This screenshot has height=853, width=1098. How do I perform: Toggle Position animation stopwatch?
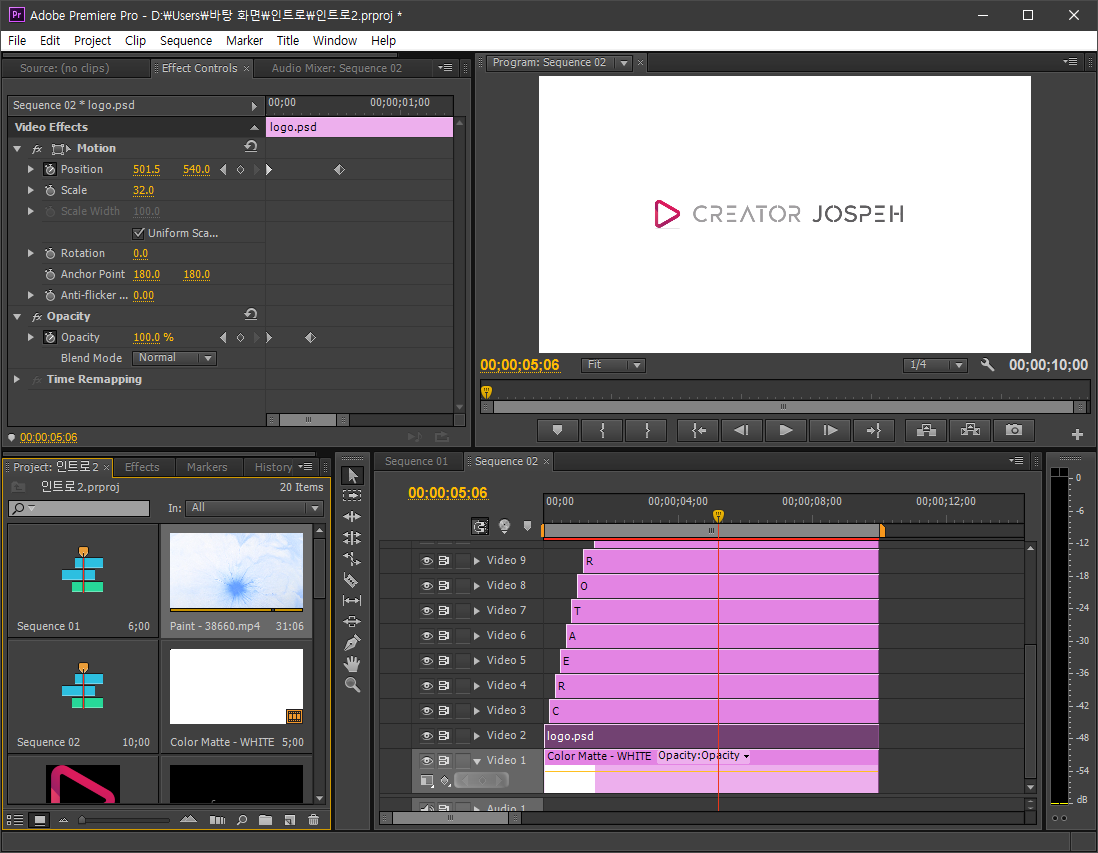pos(50,169)
